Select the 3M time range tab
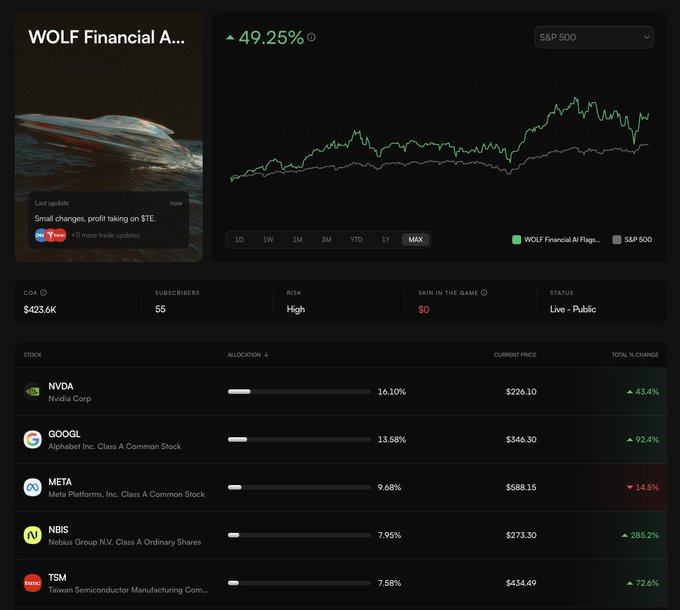Viewport: 680px width, 610px height. [x=327, y=240]
